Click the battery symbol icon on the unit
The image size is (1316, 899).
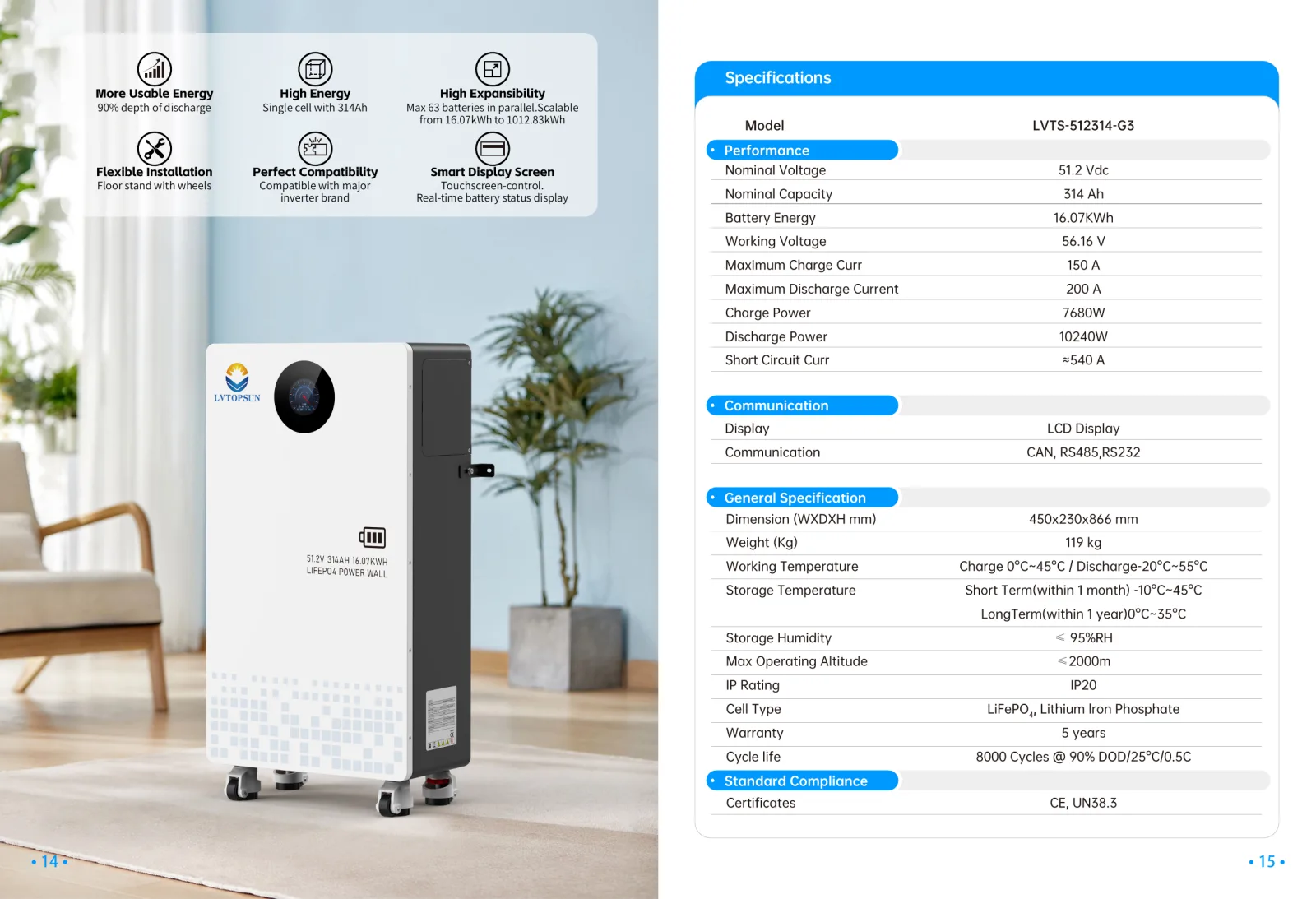[372, 537]
